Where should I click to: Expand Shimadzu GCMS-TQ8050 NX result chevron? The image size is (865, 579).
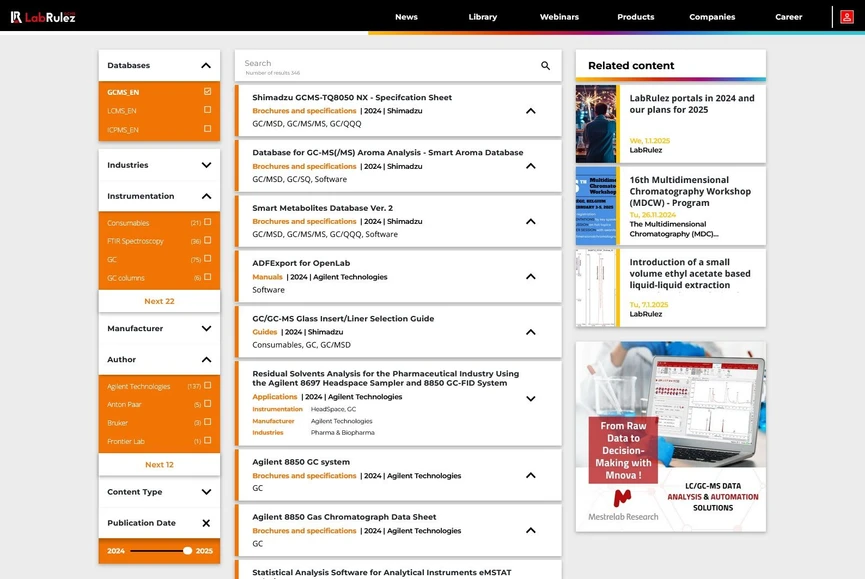pyautogui.click(x=531, y=111)
